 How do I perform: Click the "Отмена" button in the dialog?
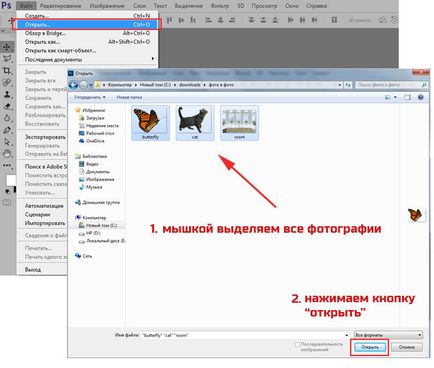pos(407,347)
